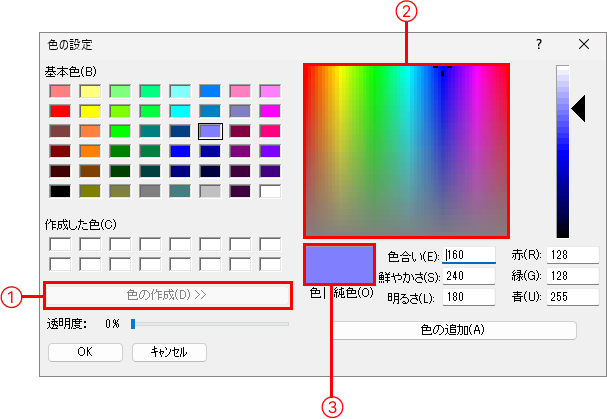
Task: Click the 赤(R) red value field
Action: pyautogui.click(x=572, y=255)
